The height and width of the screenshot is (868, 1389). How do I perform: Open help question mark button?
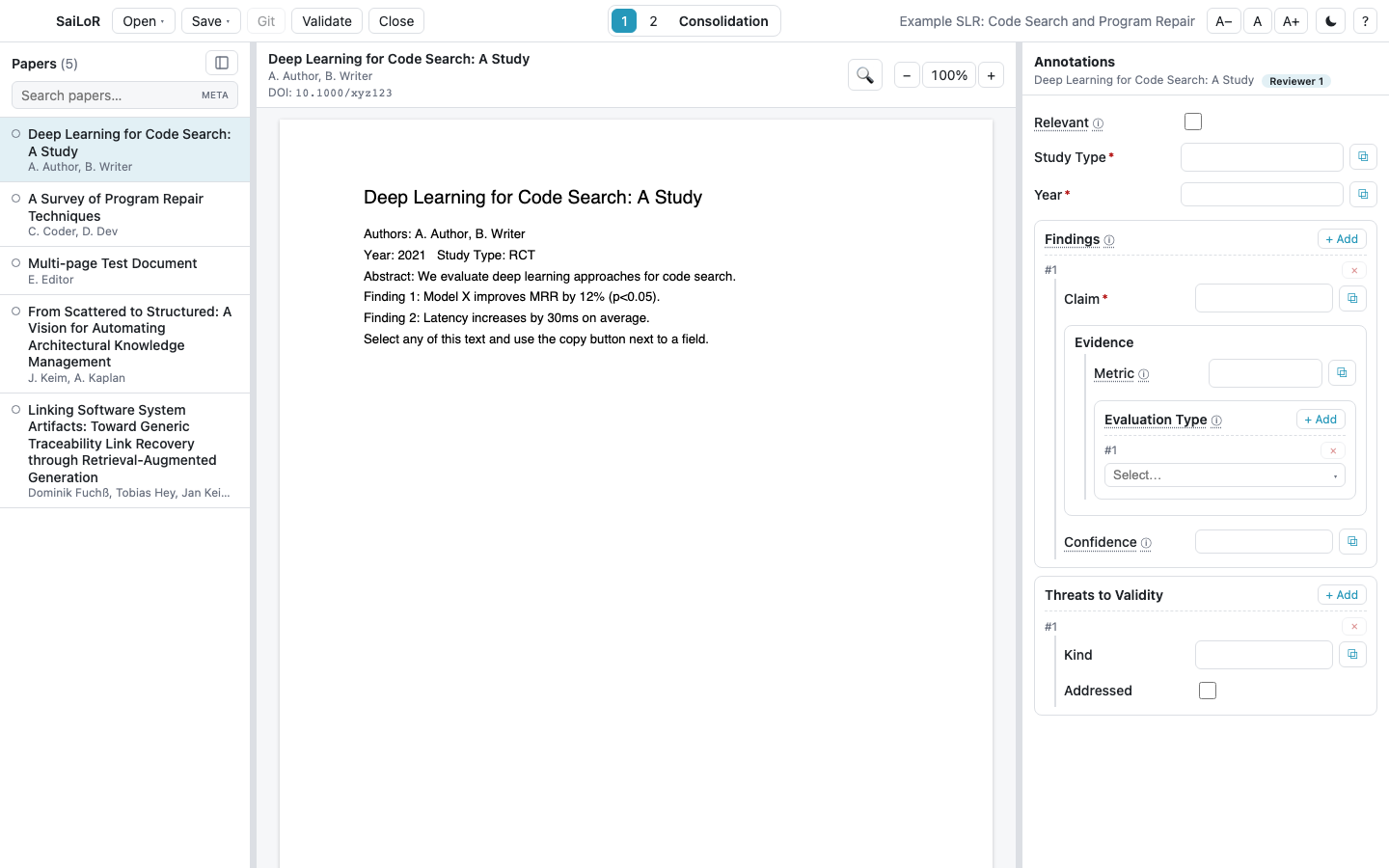(1365, 21)
